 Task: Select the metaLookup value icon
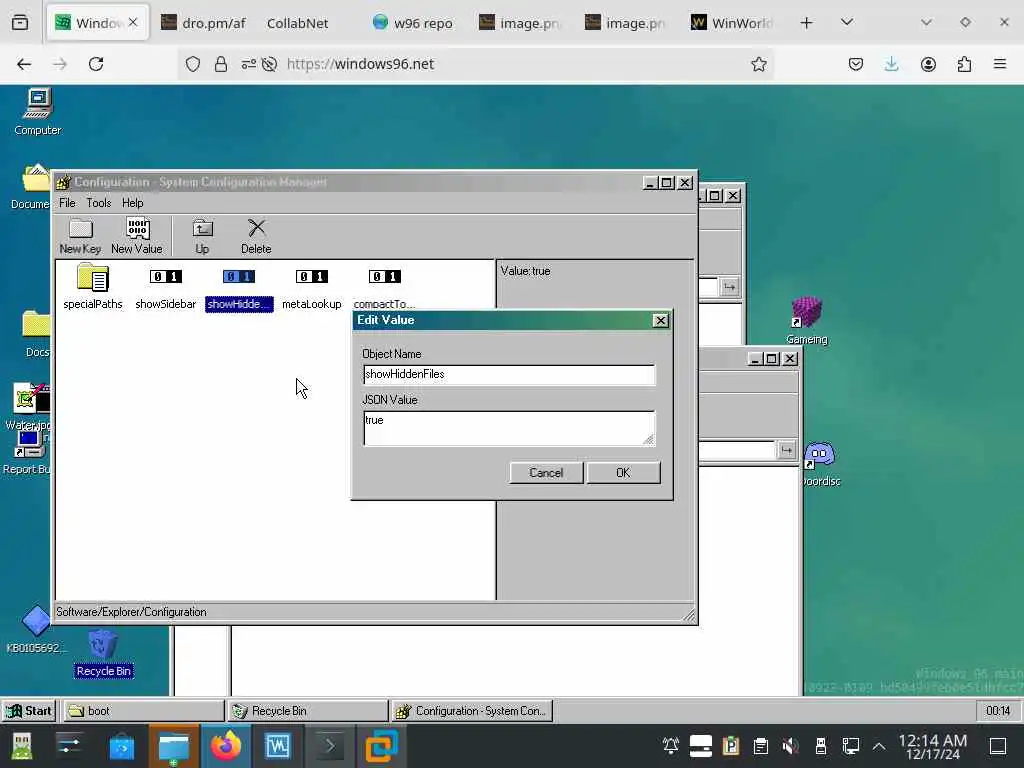[x=312, y=287]
